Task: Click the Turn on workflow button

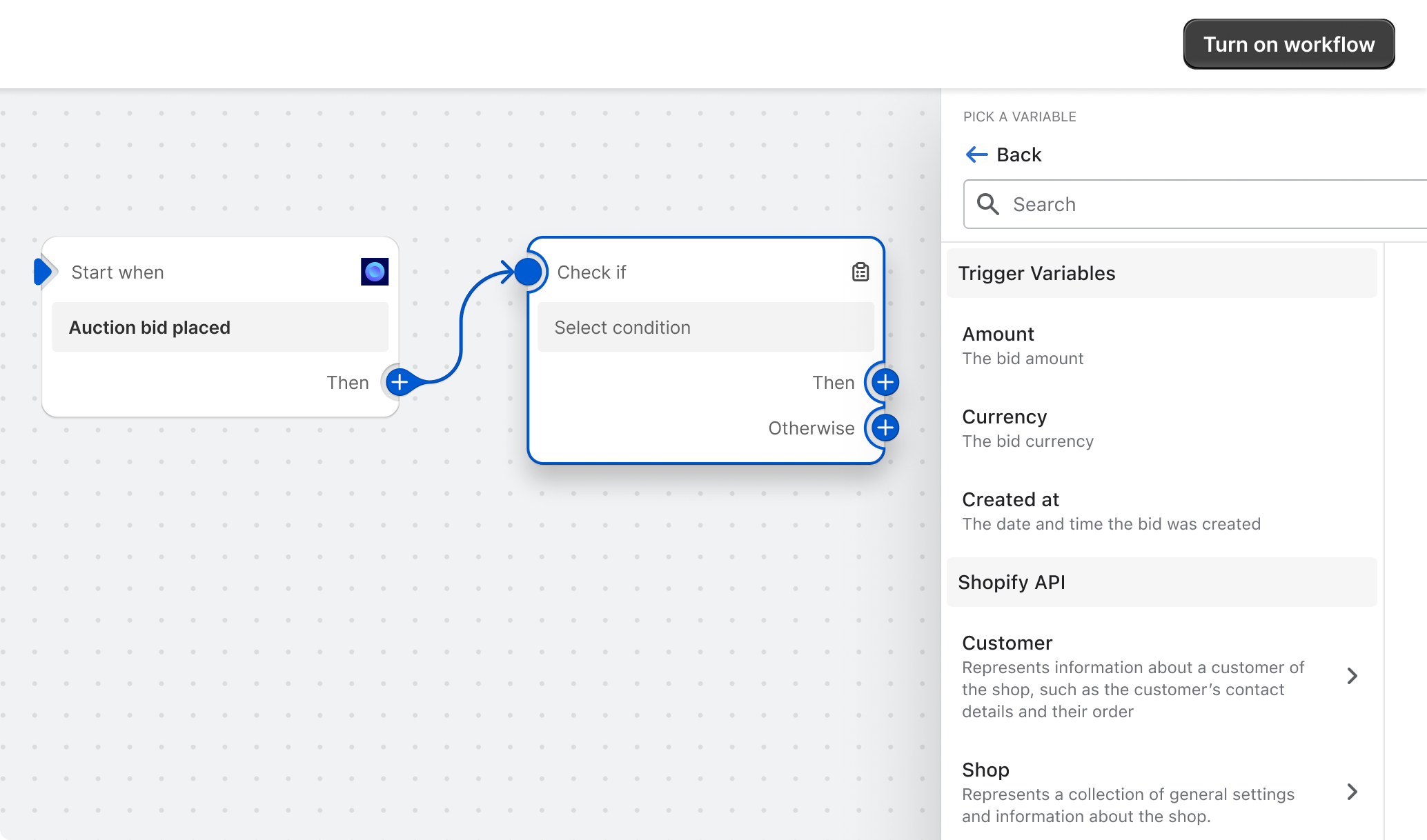Action: 1289,44
